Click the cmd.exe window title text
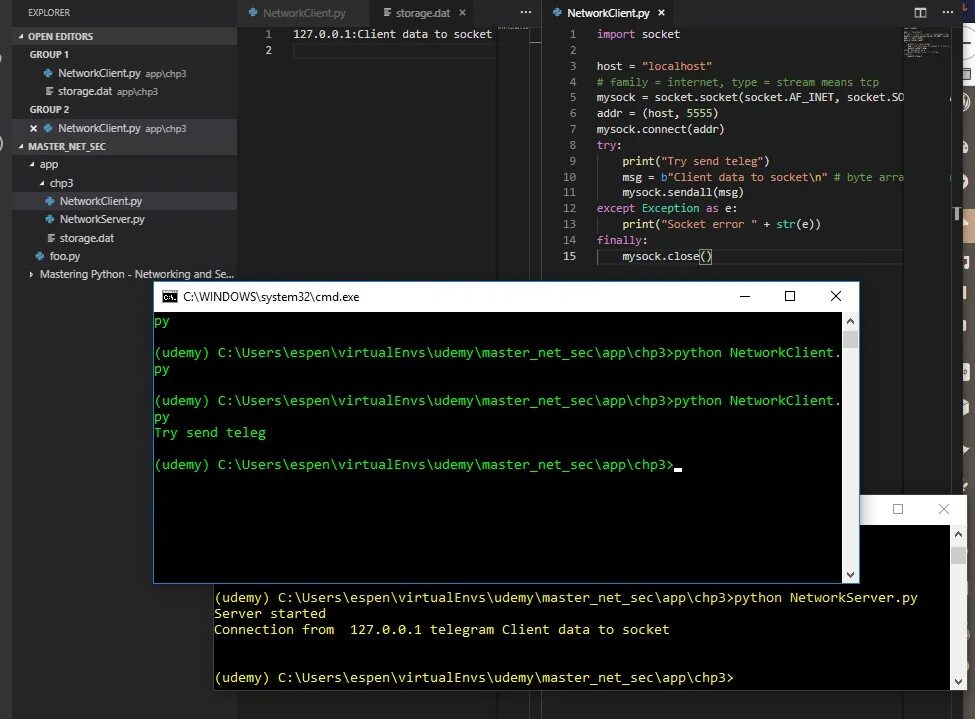Screen dimensions: 975x719 [x=271, y=297]
